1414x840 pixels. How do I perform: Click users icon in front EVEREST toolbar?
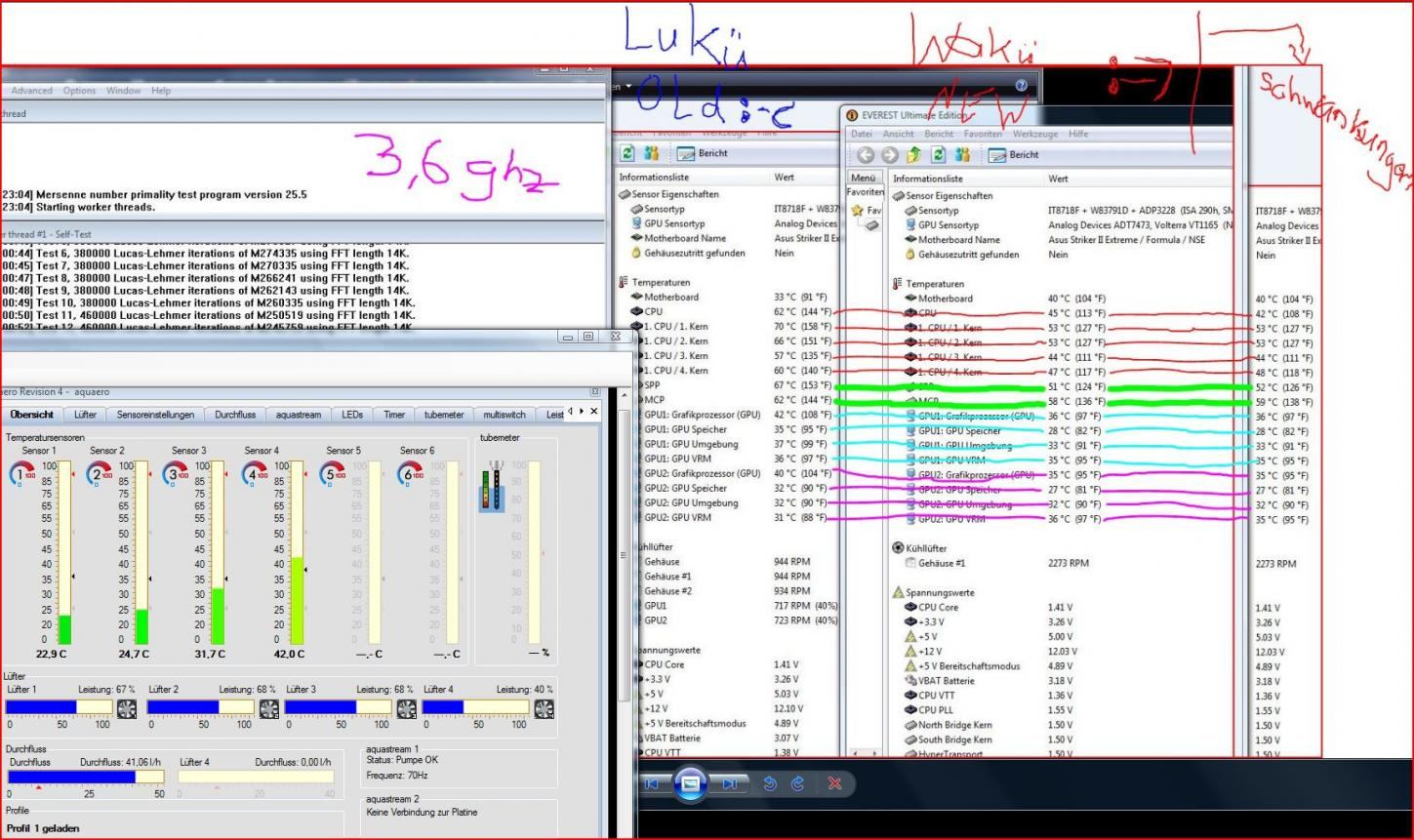[964, 155]
